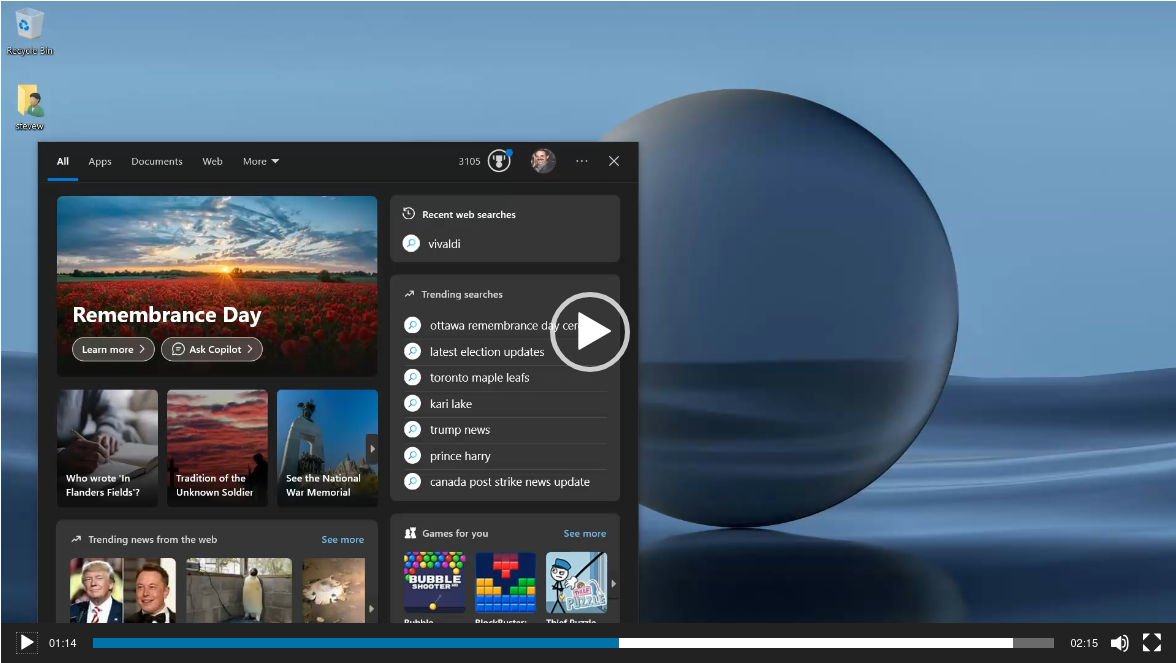Open the penguin news thumbnail

click(239, 590)
